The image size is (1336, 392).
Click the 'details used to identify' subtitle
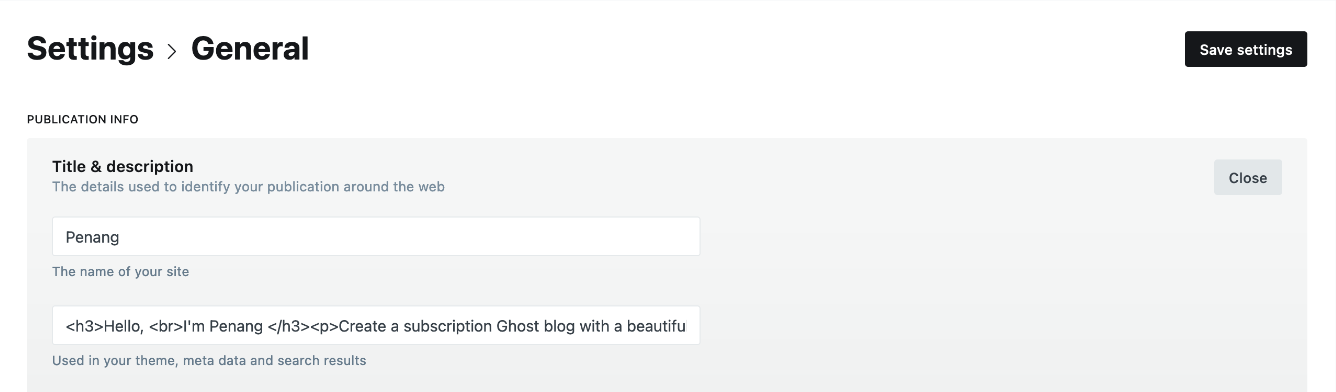(248, 186)
